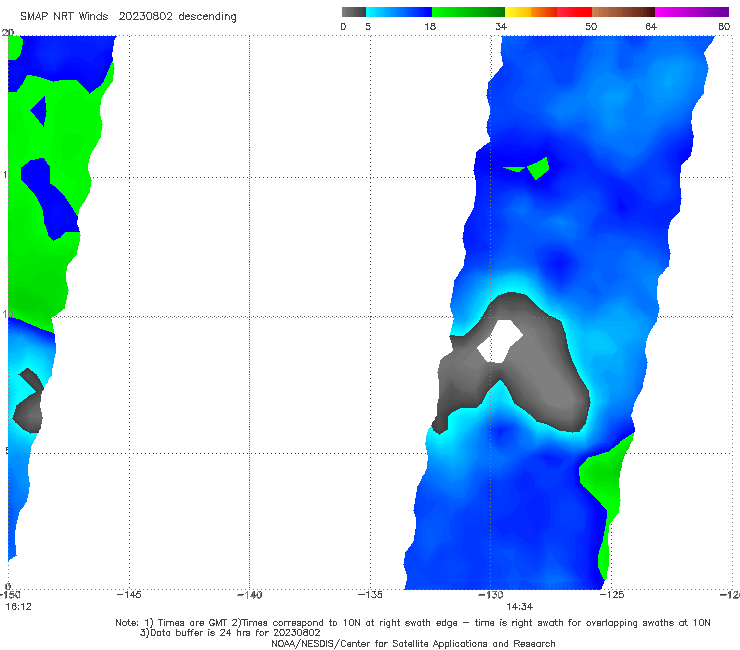Click the magenta 64-80 segment of the color bar

[x=692, y=12]
